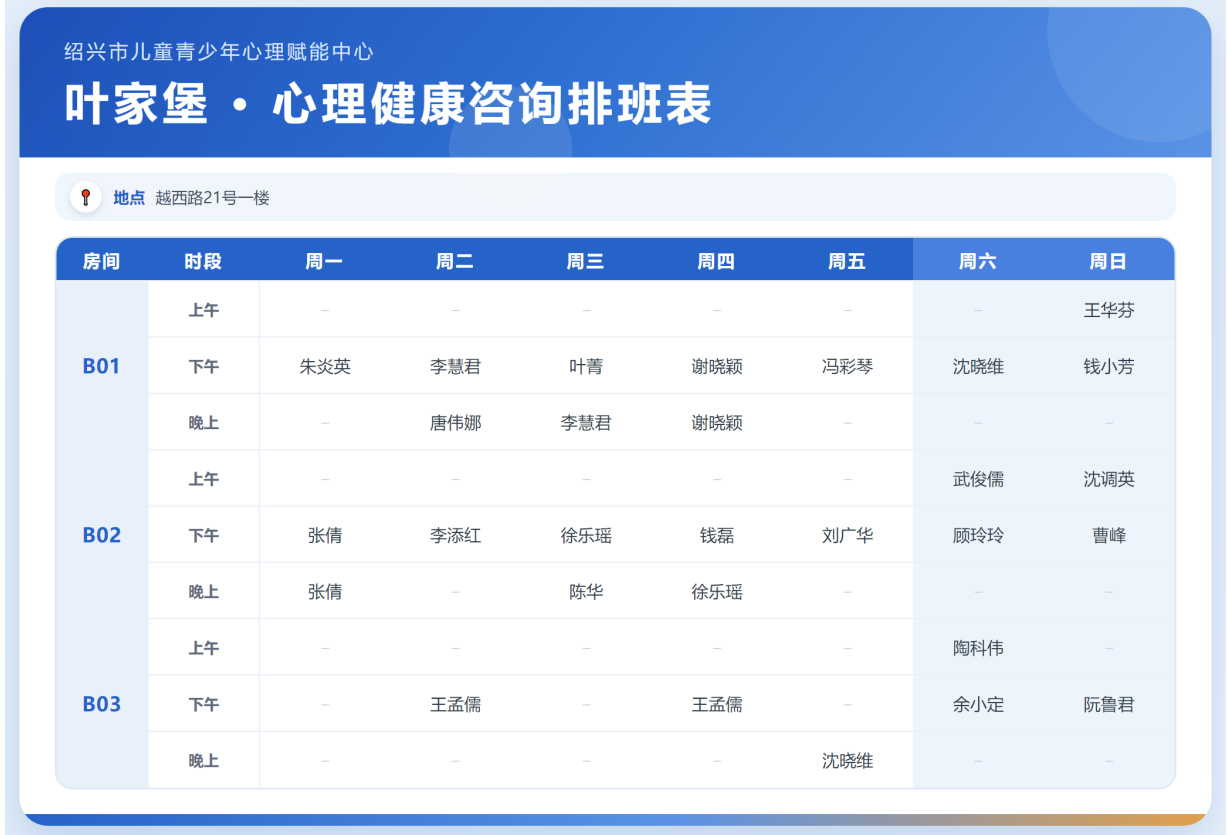Click 陈华 in B02 Wednesday evening
The height and width of the screenshot is (835, 1227).
[586, 592]
